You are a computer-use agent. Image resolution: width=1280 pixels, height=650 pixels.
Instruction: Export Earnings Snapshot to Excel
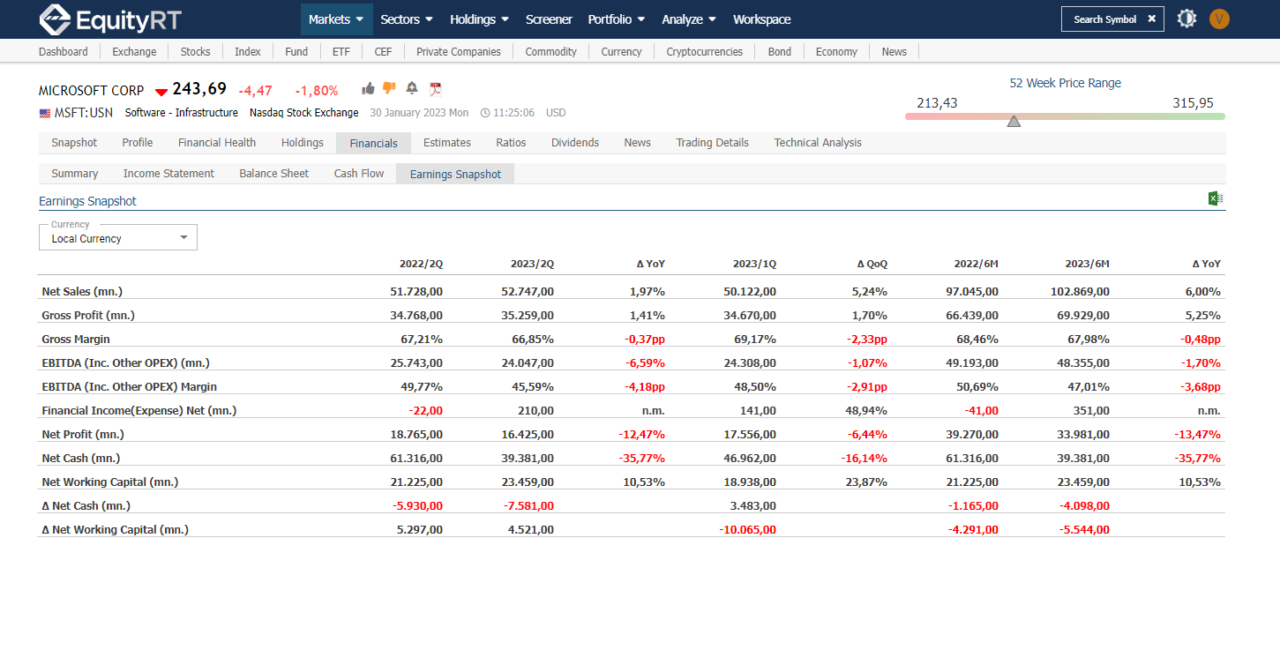pyautogui.click(x=1216, y=198)
